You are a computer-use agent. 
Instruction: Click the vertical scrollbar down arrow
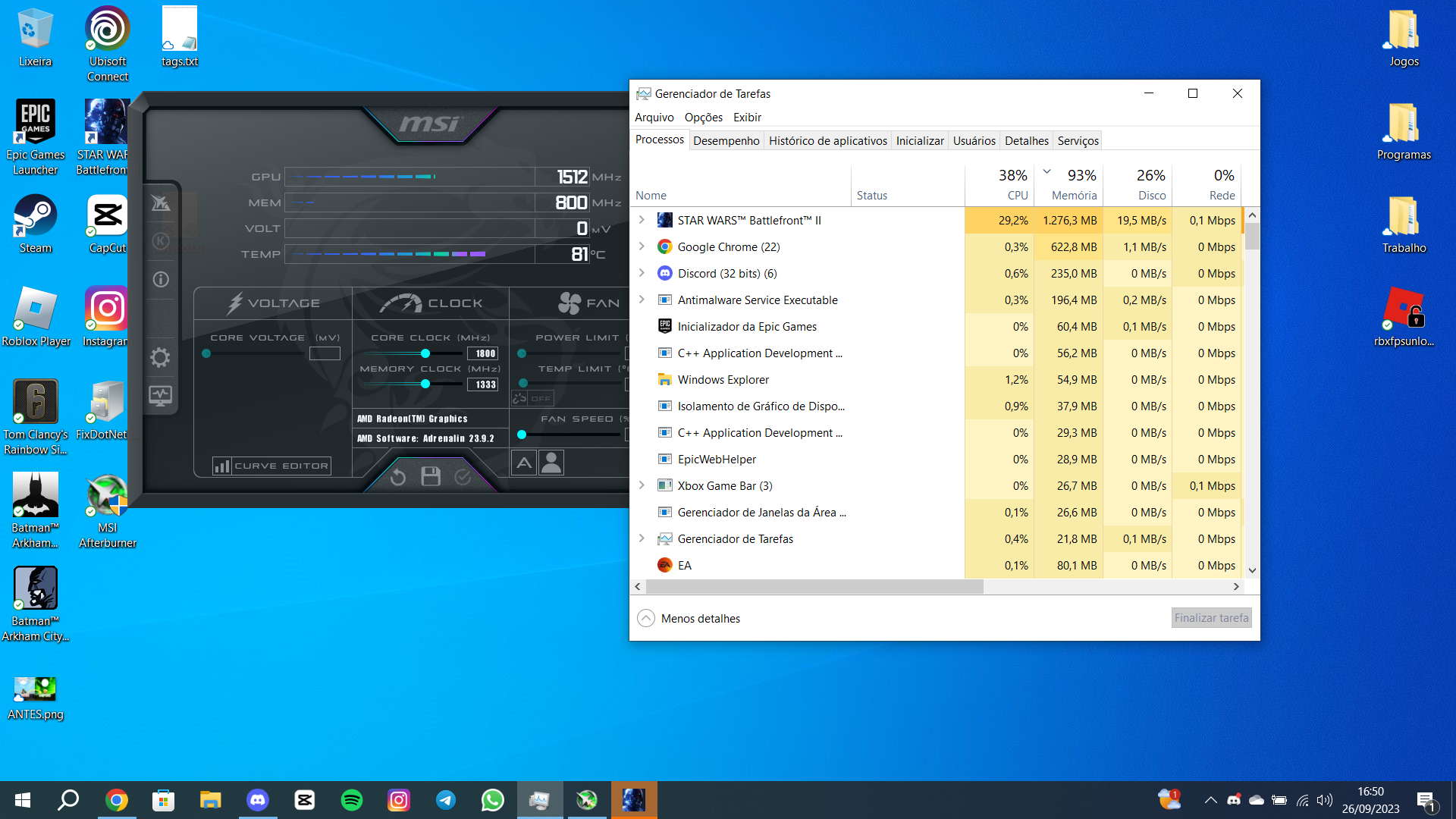pos(1252,570)
